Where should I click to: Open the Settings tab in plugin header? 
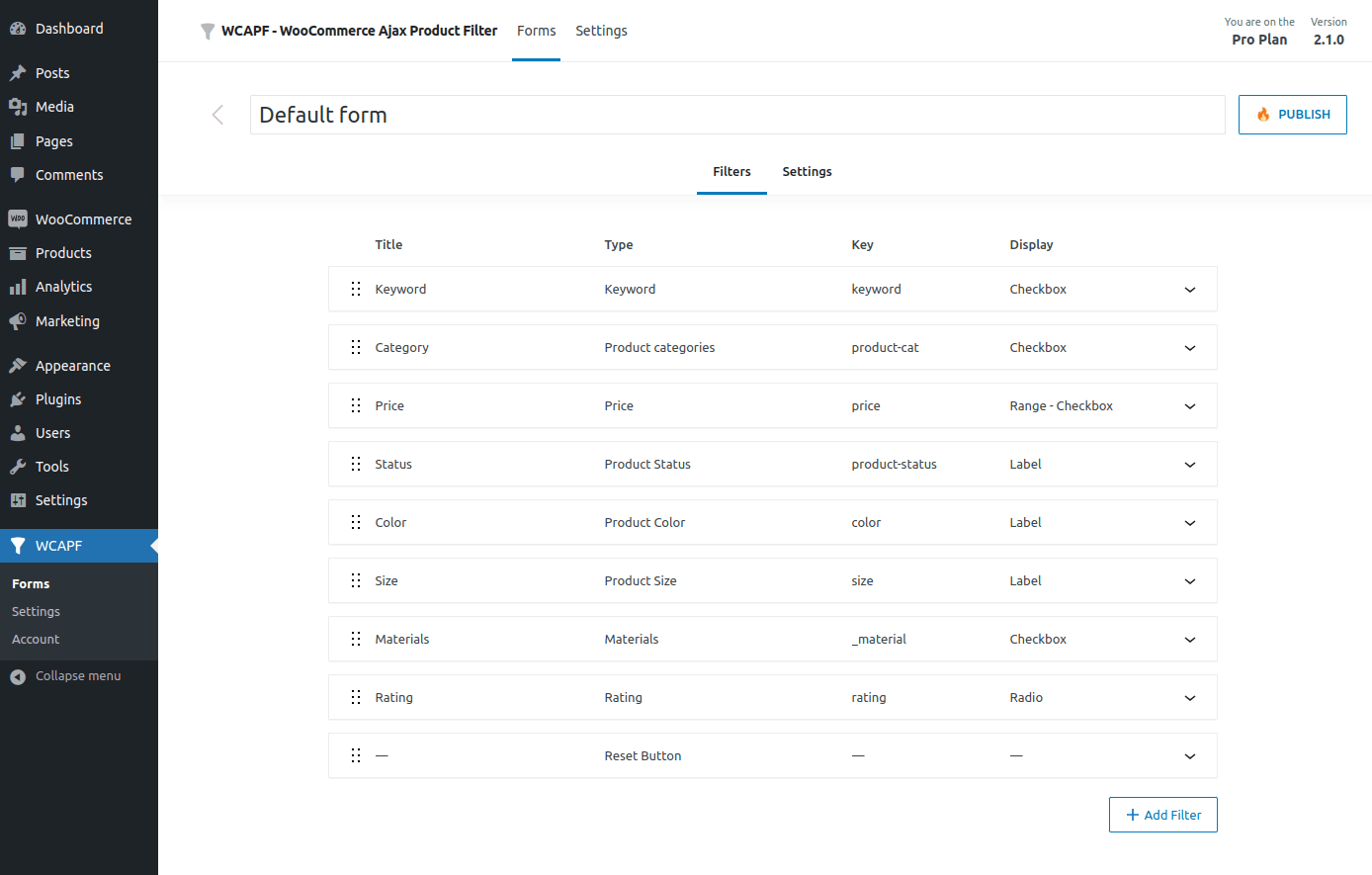coord(601,31)
